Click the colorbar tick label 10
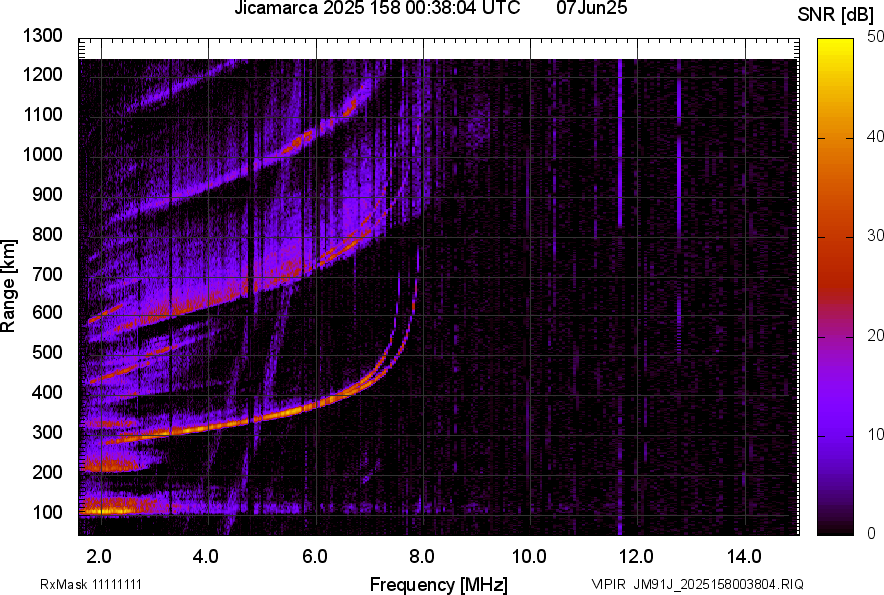 pyautogui.click(x=875, y=435)
